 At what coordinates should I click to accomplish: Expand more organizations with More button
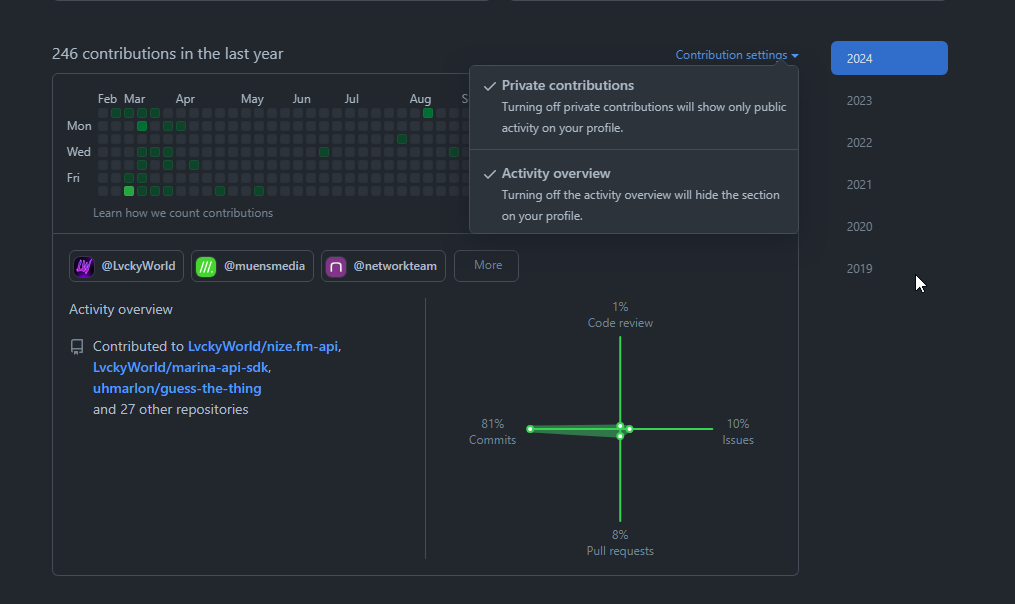(487, 266)
